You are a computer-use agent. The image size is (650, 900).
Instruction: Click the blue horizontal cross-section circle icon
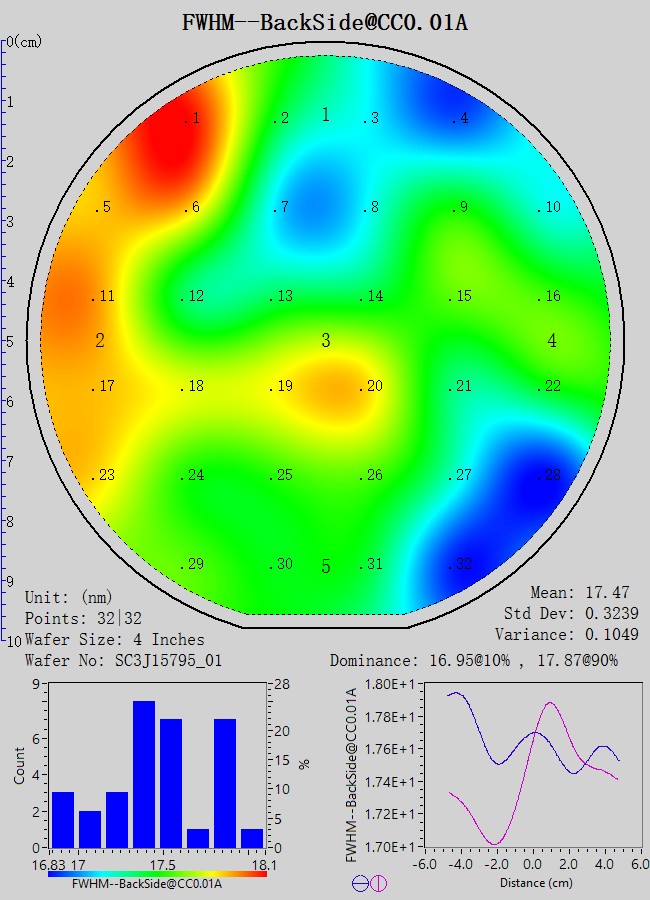coord(360,883)
